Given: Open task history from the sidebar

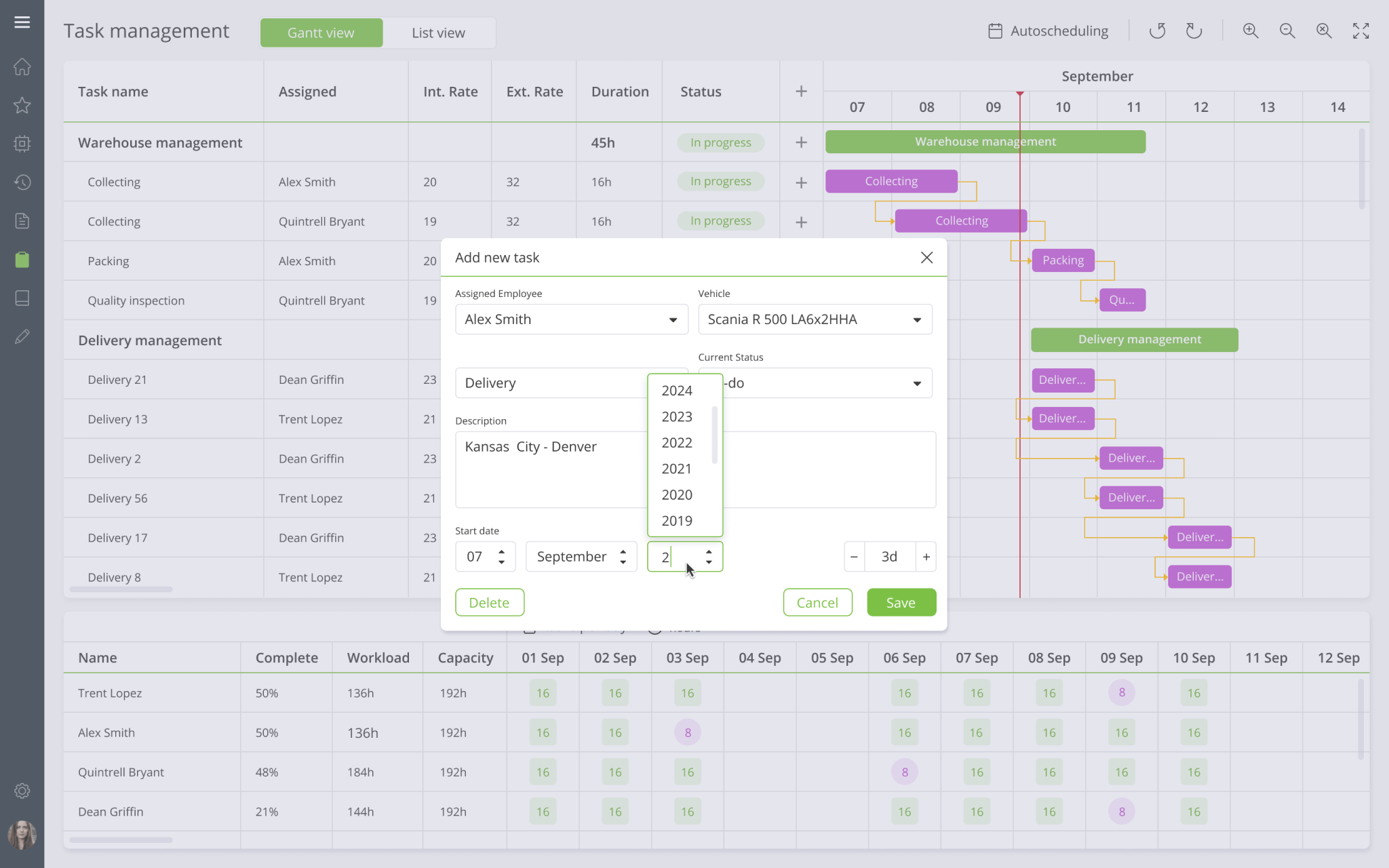Looking at the screenshot, I should 22,182.
